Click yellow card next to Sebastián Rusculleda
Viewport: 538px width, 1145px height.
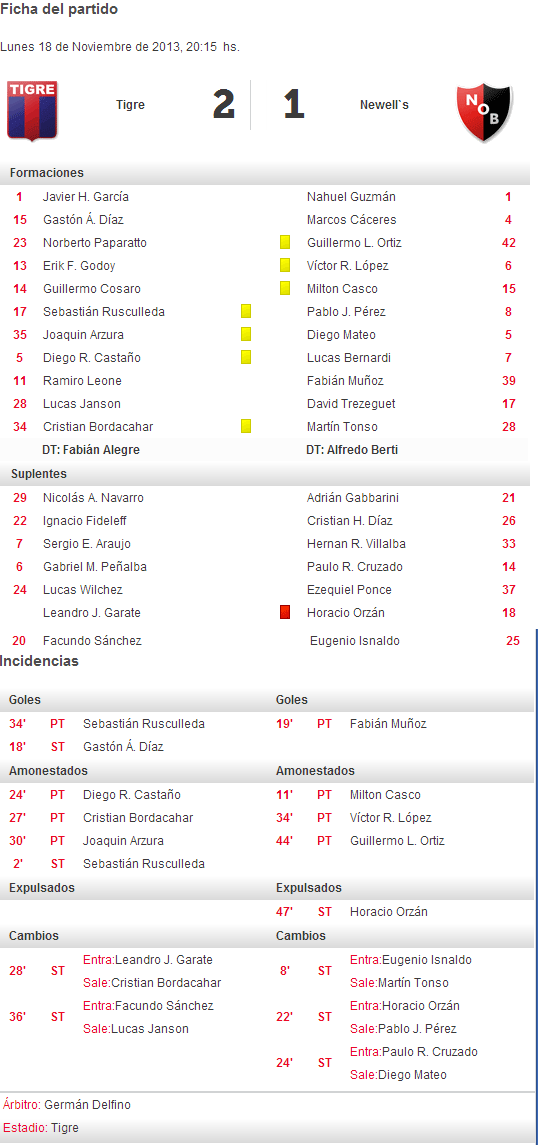(x=246, y=311)
